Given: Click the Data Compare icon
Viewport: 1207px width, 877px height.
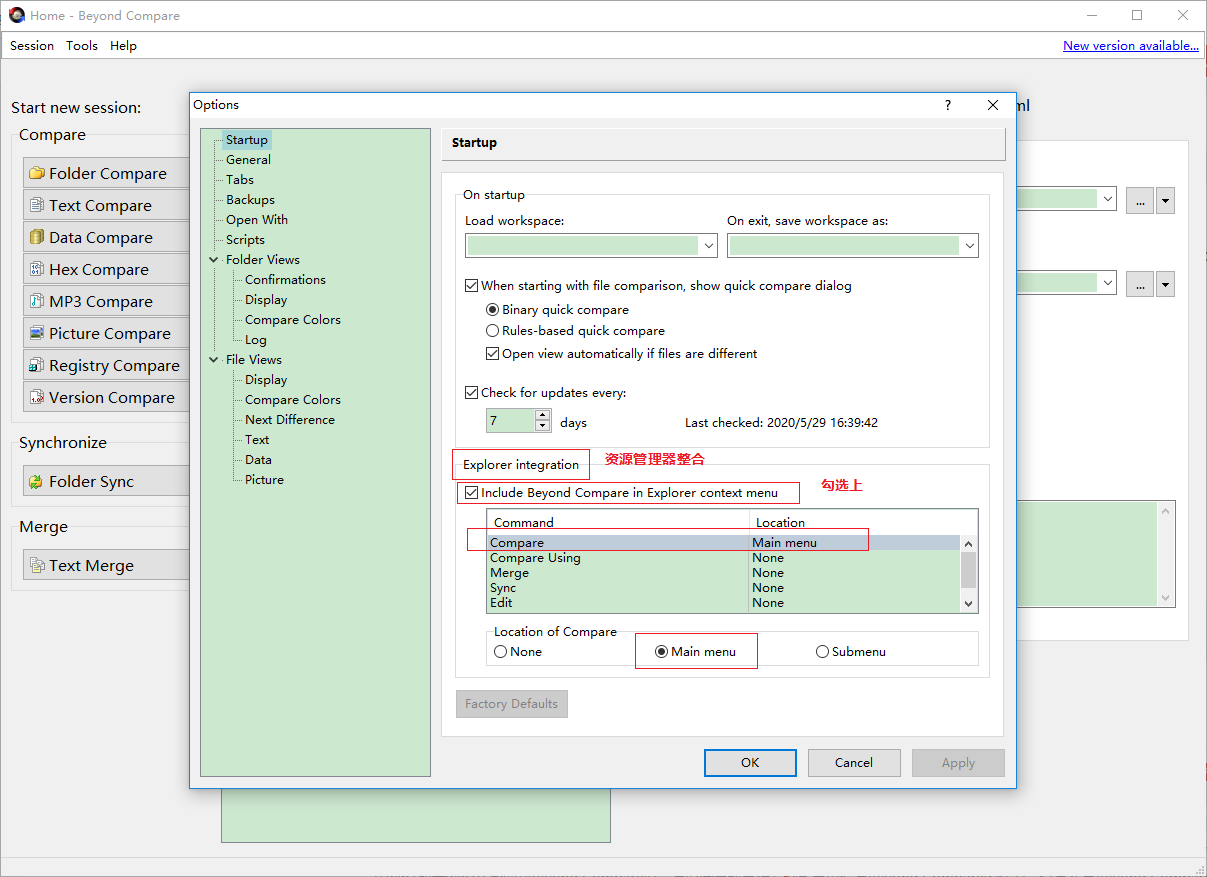Looking at the screenshot, I should click(x=37, y=237).
